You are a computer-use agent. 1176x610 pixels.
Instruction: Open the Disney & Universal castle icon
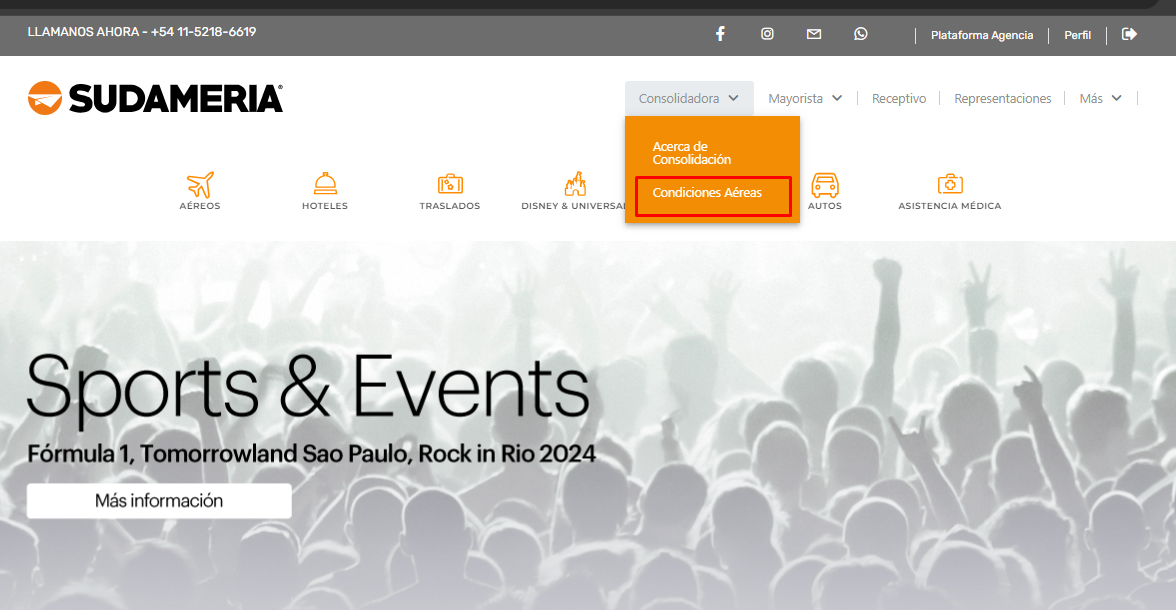pos(573,185)
